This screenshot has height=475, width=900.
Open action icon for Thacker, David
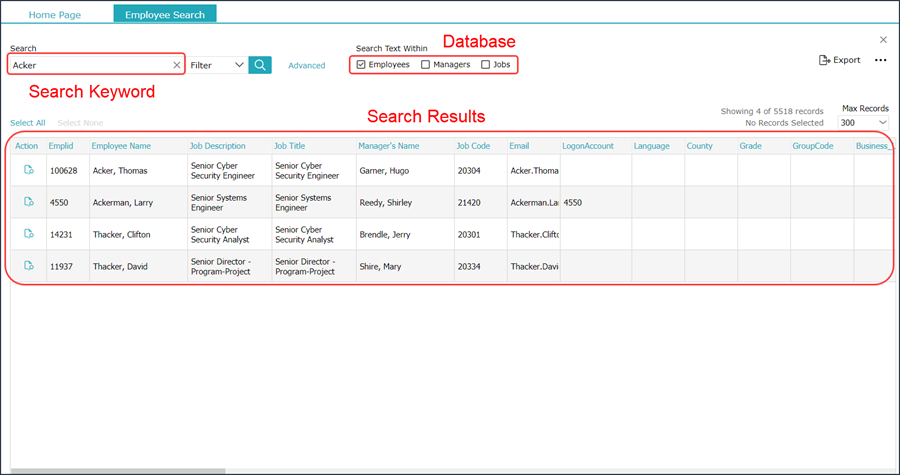point(29,266)
